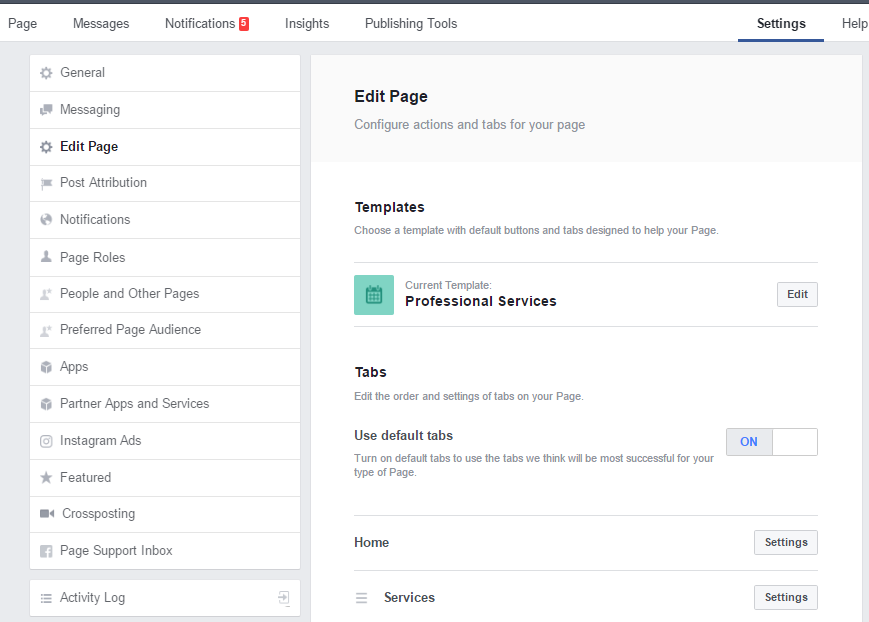Click the Activity Log exit arrow icon

click(x=284, y=598)
